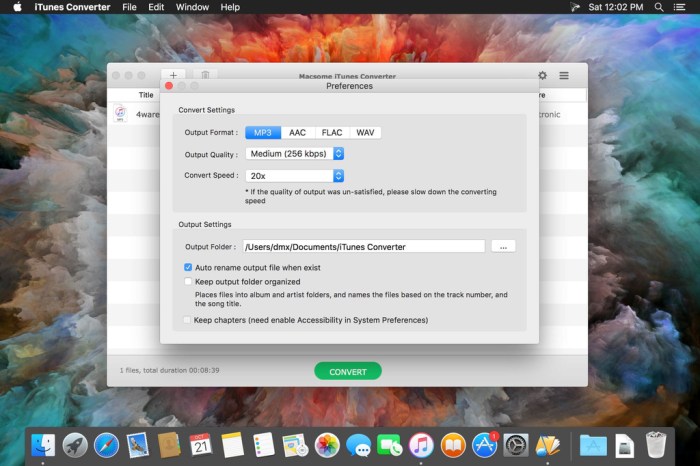Open App Store icon in Dock

485,445
